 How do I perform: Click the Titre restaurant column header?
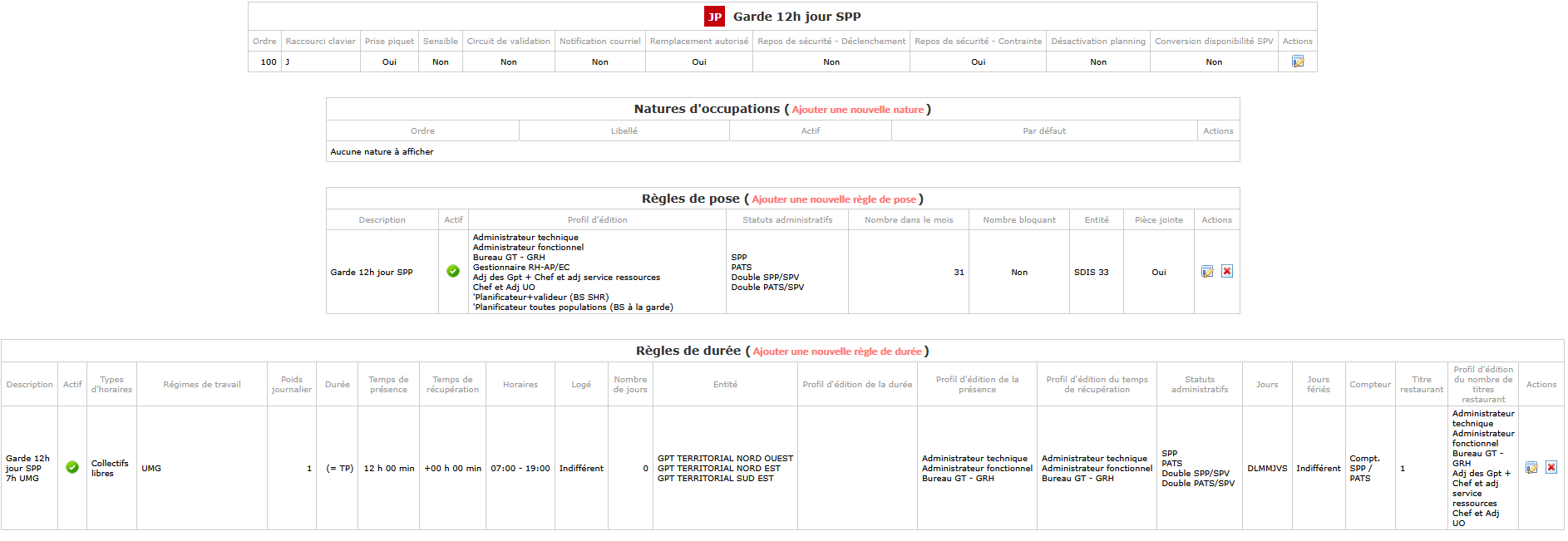tap(1422, 385)
